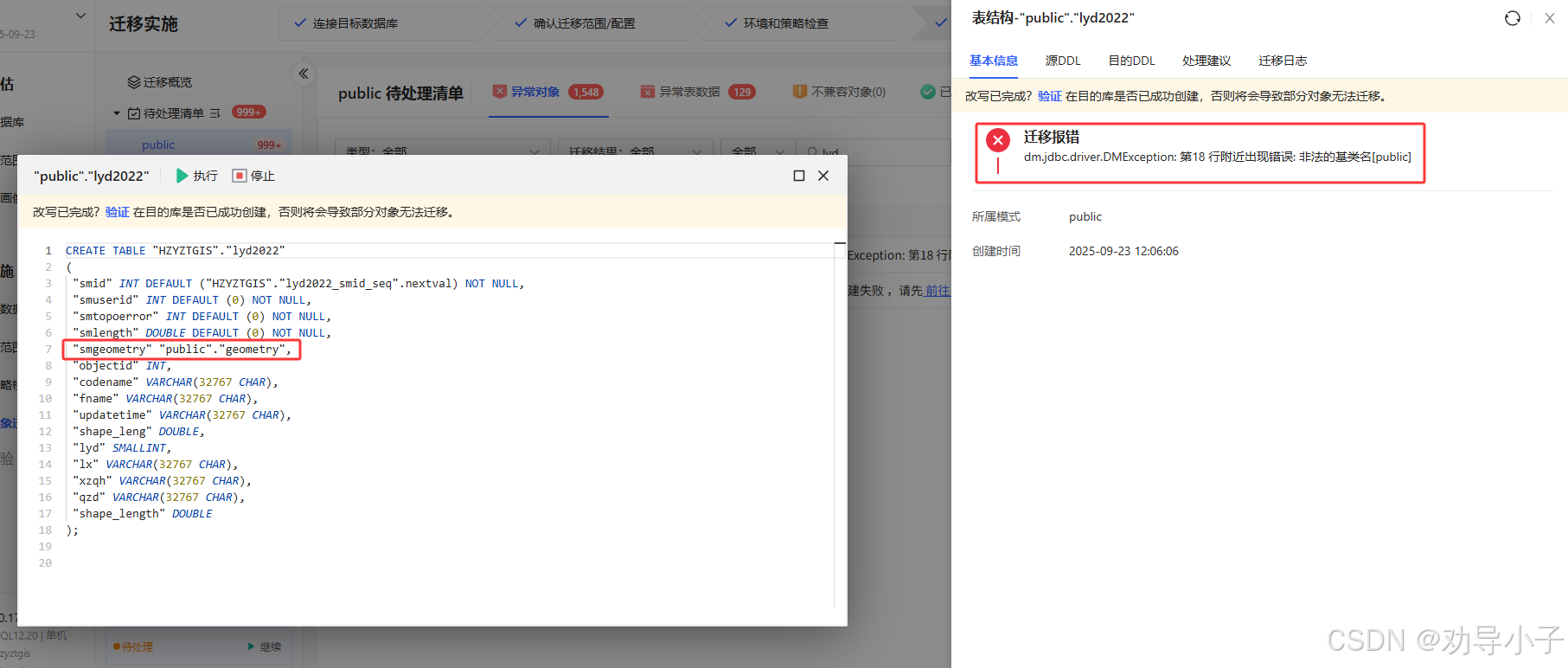Collapse the sidebar with double-chevron icon
Viewport: 1568px width, 668px height.
click(x=304, y=74)
